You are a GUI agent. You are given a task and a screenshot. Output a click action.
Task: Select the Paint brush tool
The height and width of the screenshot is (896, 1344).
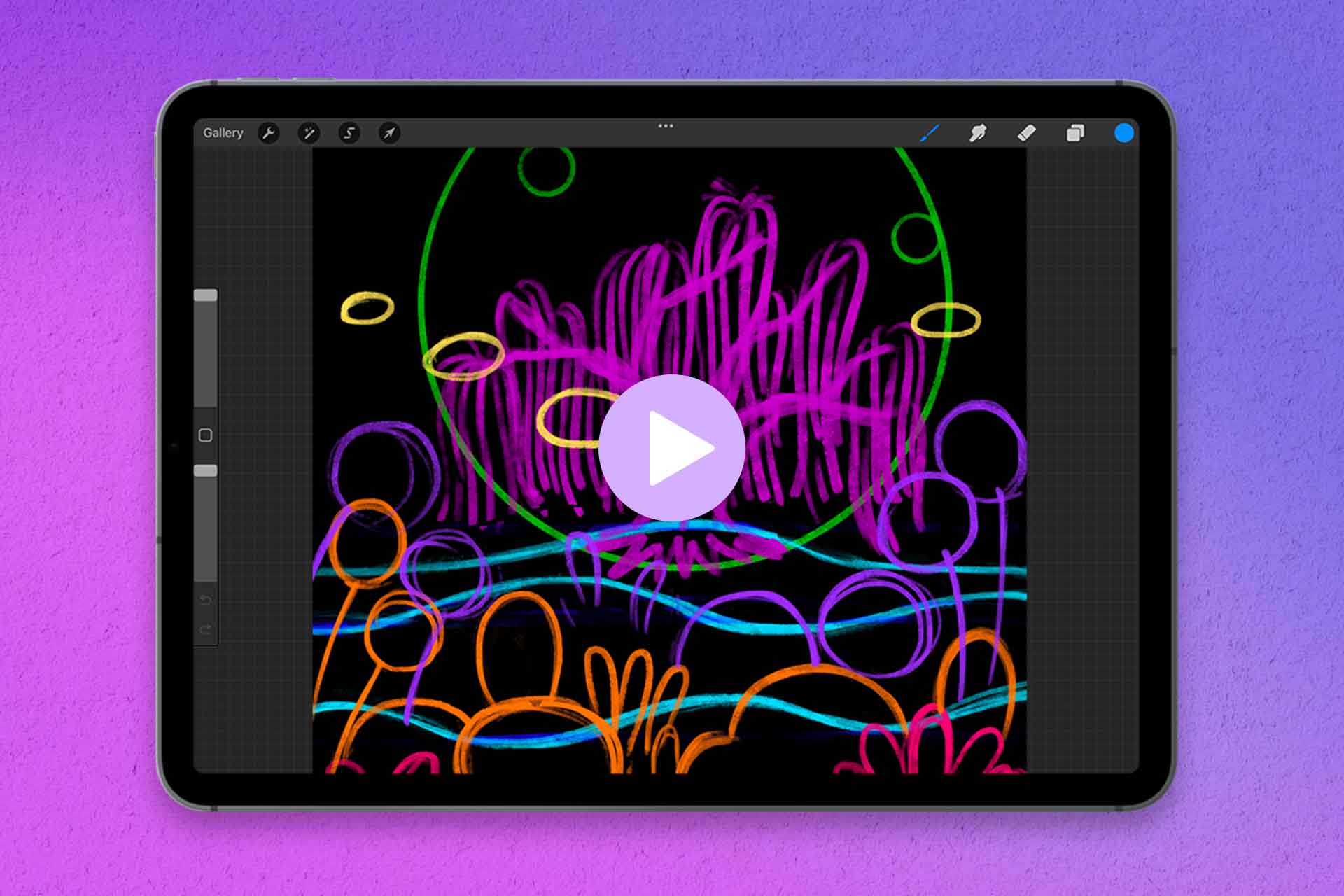930,133
